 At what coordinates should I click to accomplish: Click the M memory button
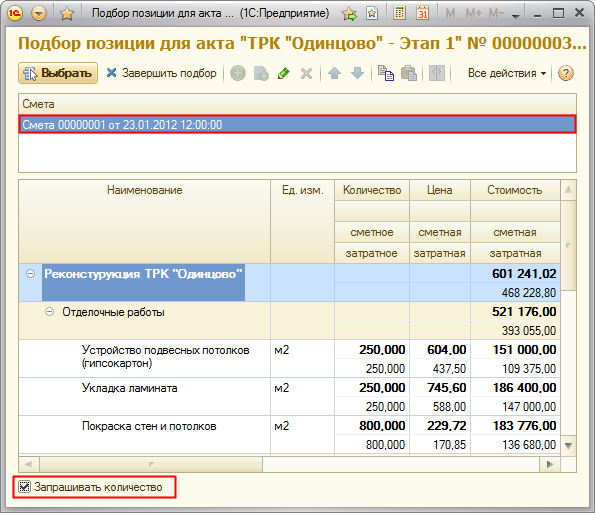[450, 14]
